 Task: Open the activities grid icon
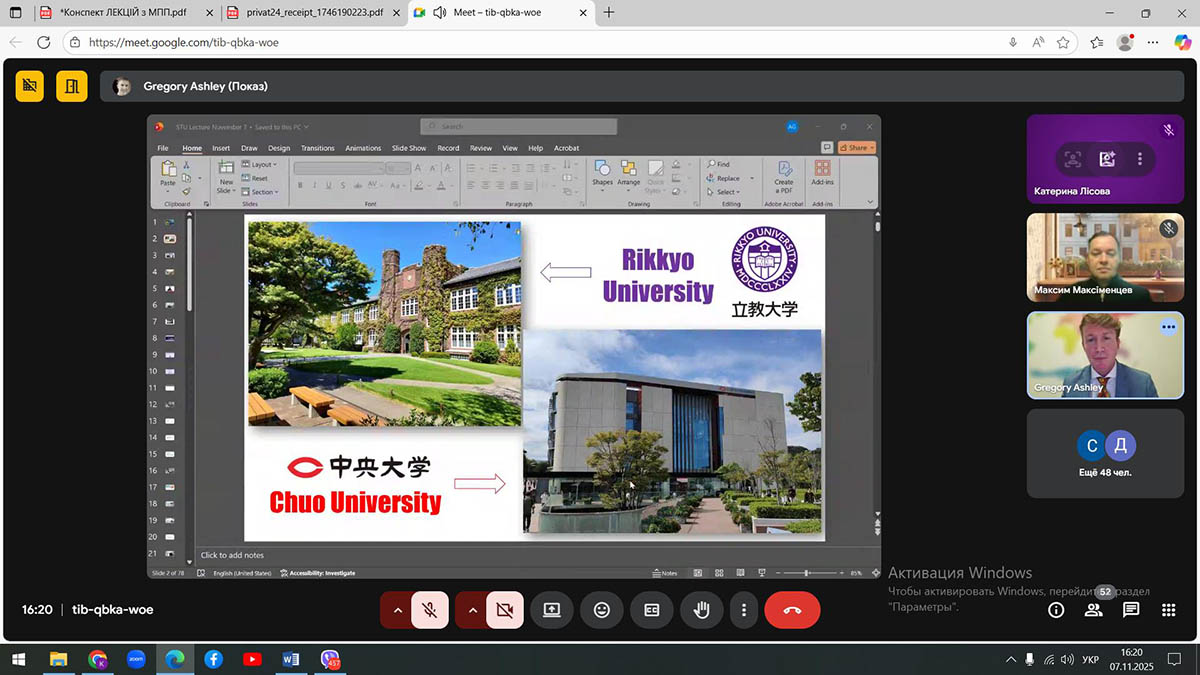[1168, 610]
